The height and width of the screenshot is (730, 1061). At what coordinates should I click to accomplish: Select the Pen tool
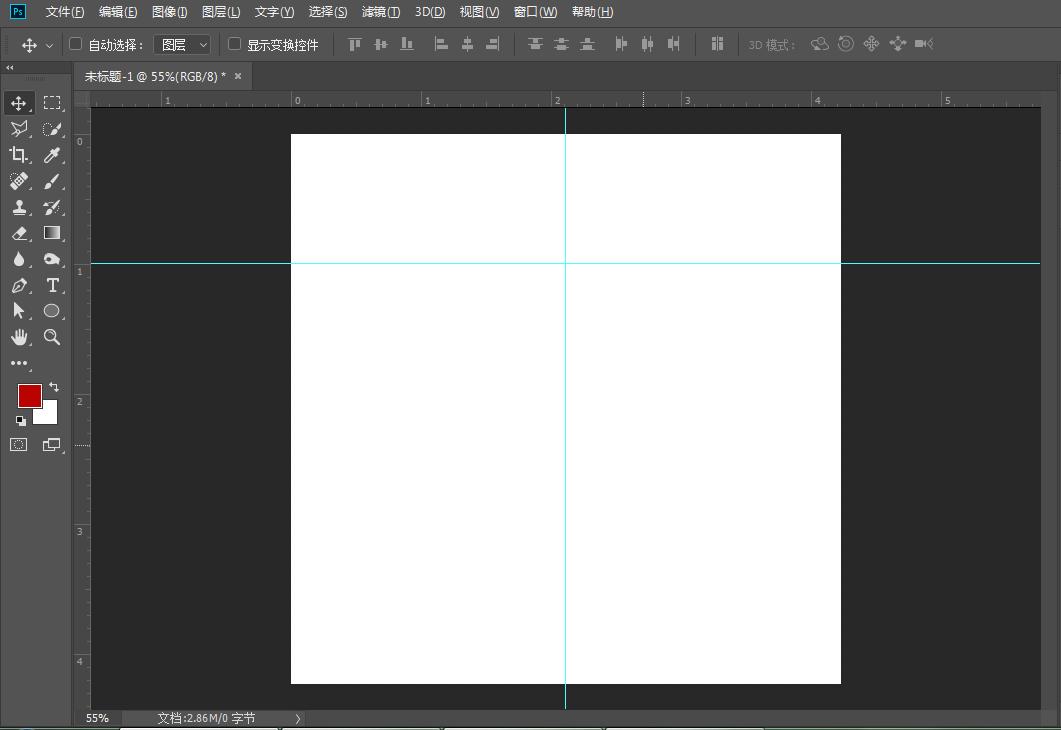point(19,285)
